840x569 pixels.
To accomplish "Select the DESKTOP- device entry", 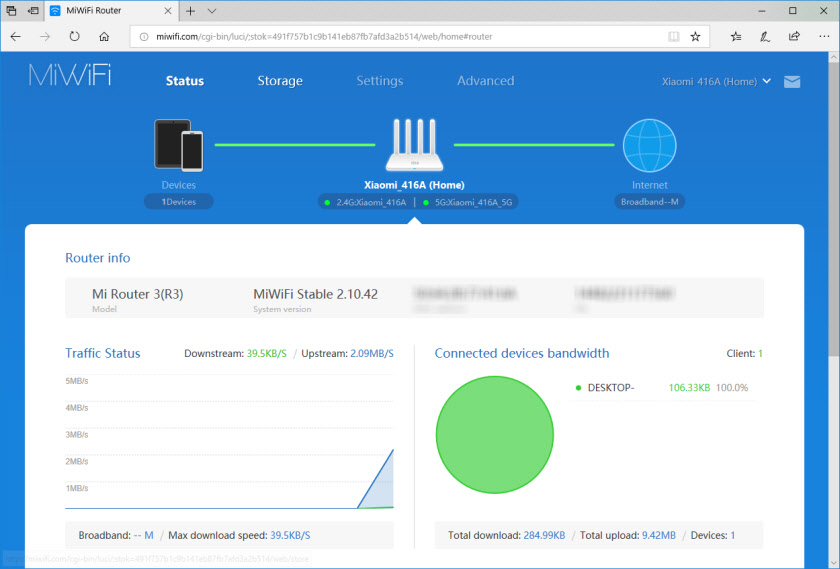I will point(611,387).
